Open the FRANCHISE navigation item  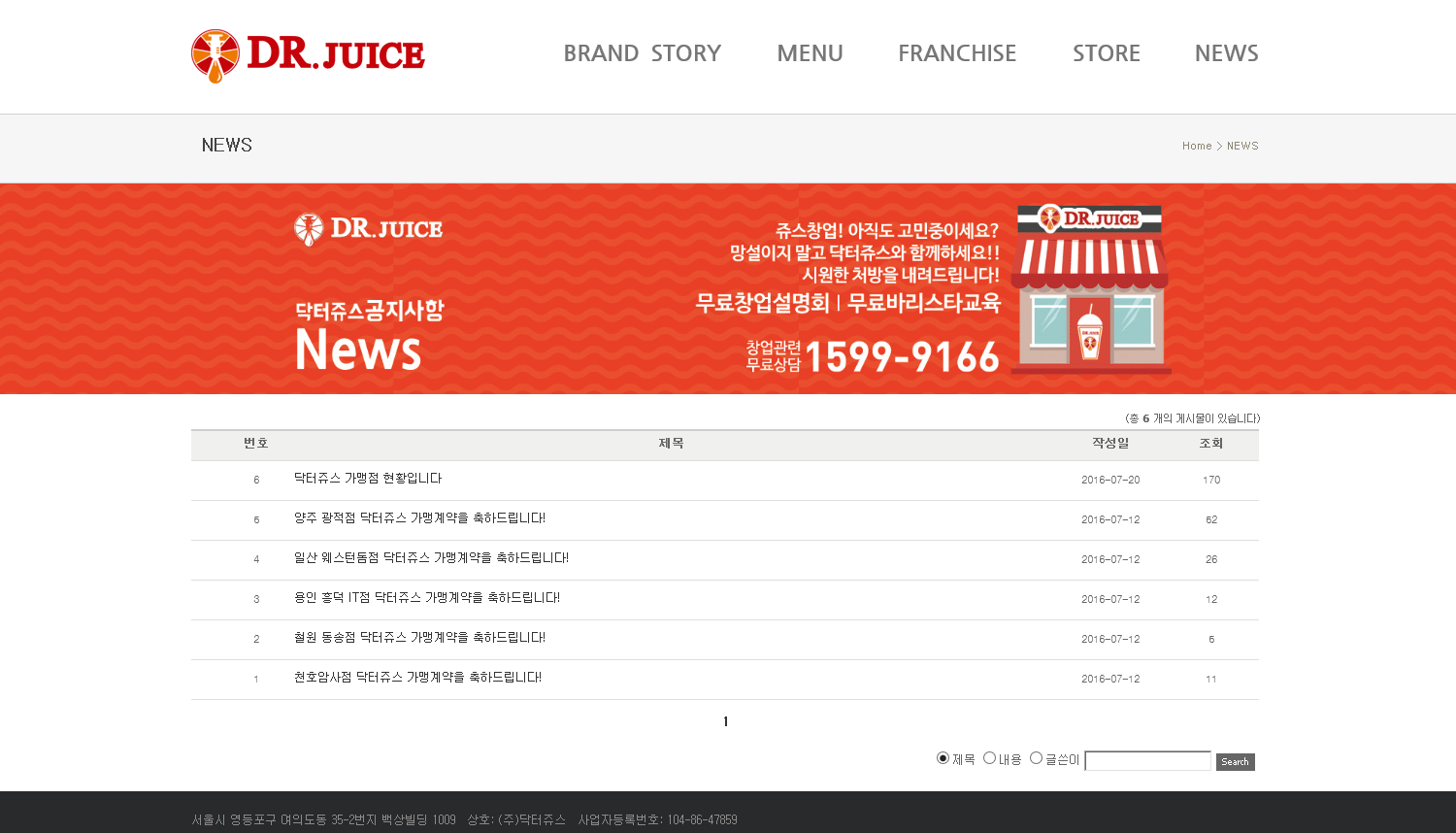click(x=957, y=53)
